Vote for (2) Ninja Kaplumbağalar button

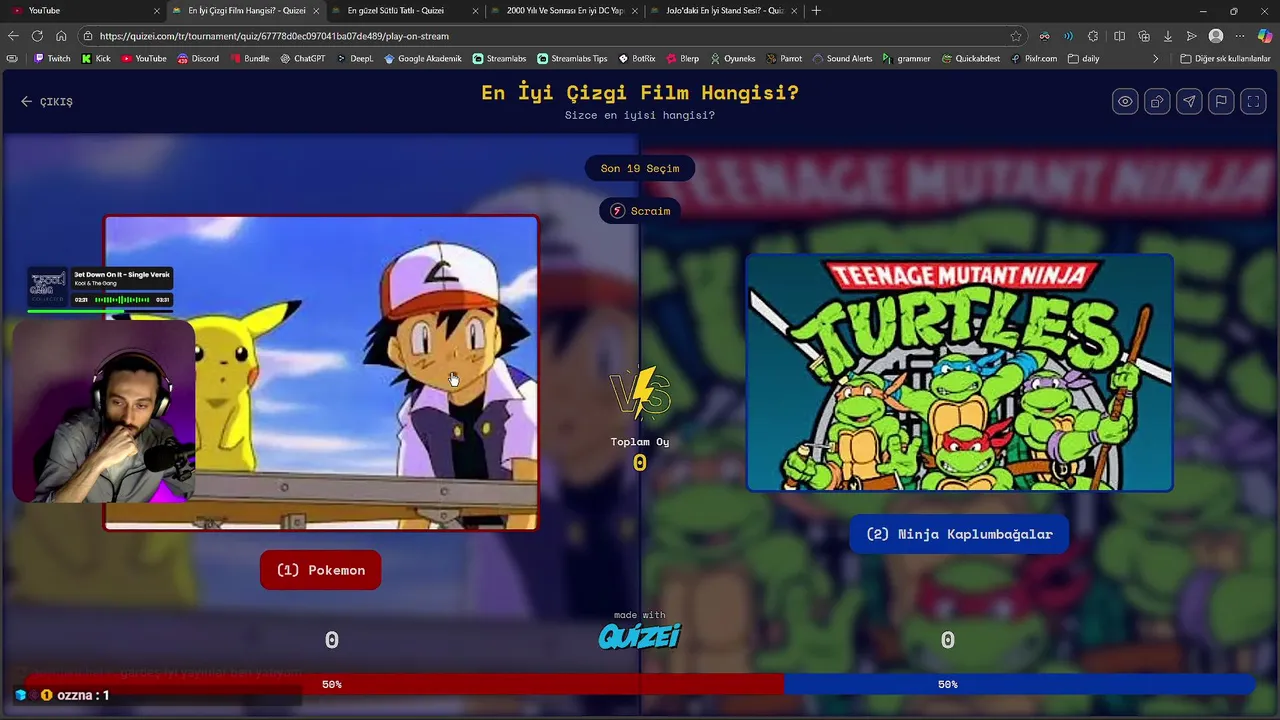(x=959, y=534)
